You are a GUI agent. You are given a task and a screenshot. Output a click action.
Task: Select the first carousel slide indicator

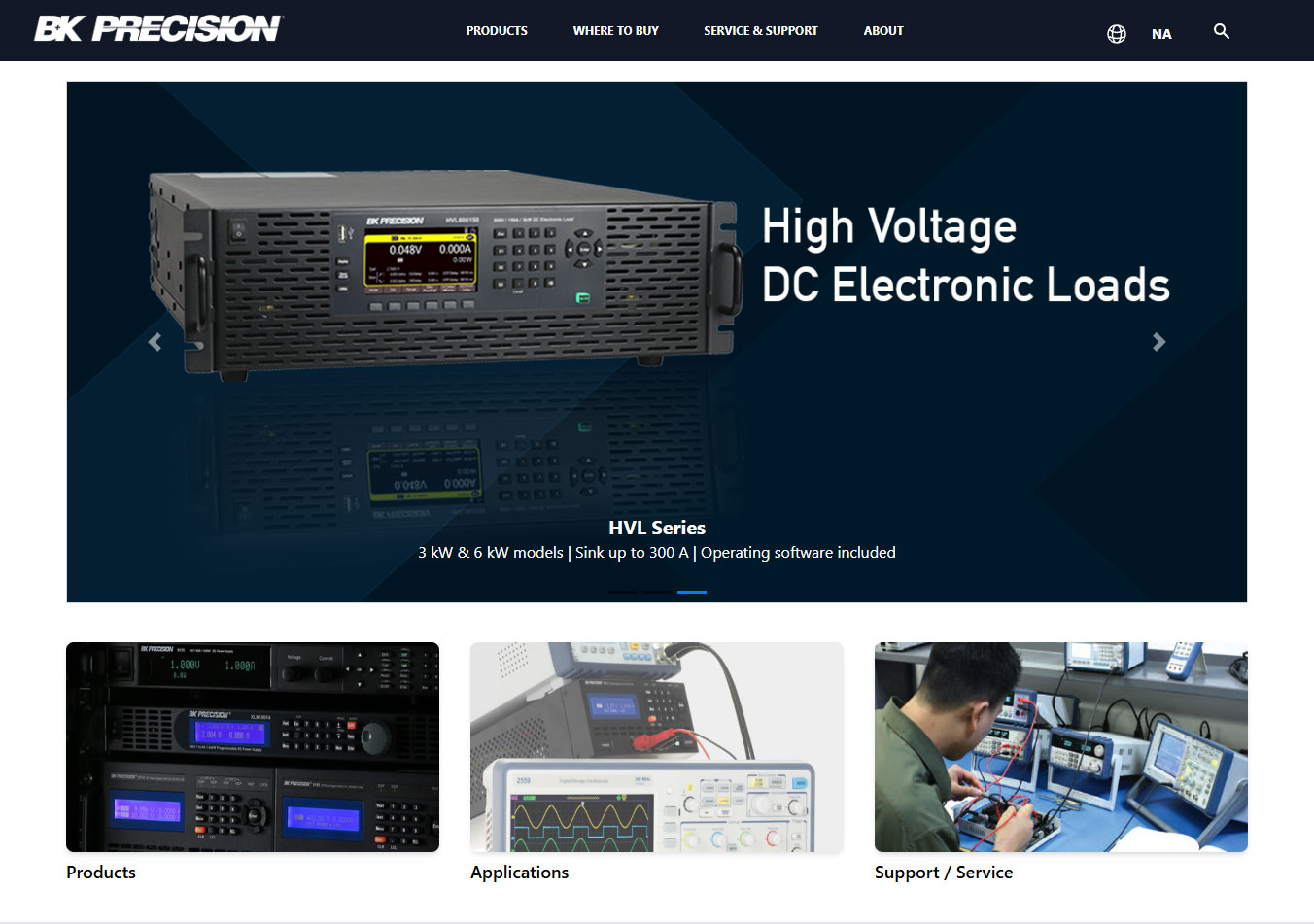(x=622, y=591)
